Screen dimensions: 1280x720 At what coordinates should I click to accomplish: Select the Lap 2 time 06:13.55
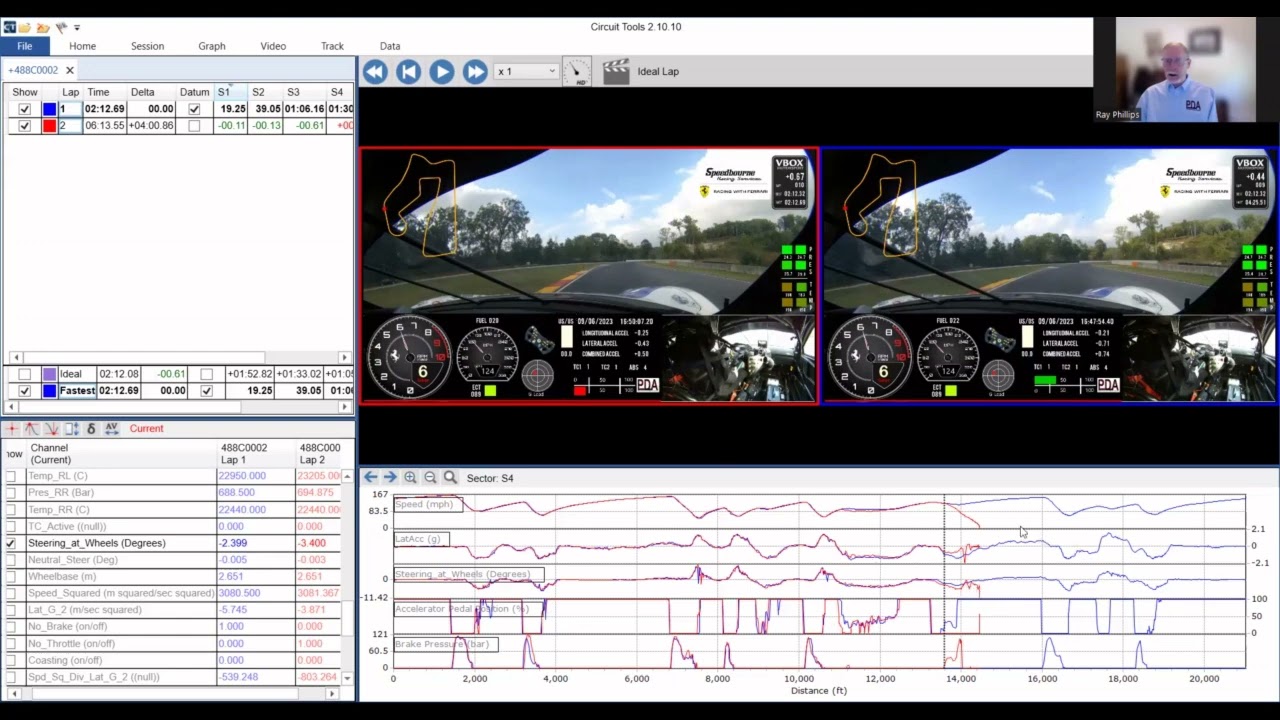(105, 126)
